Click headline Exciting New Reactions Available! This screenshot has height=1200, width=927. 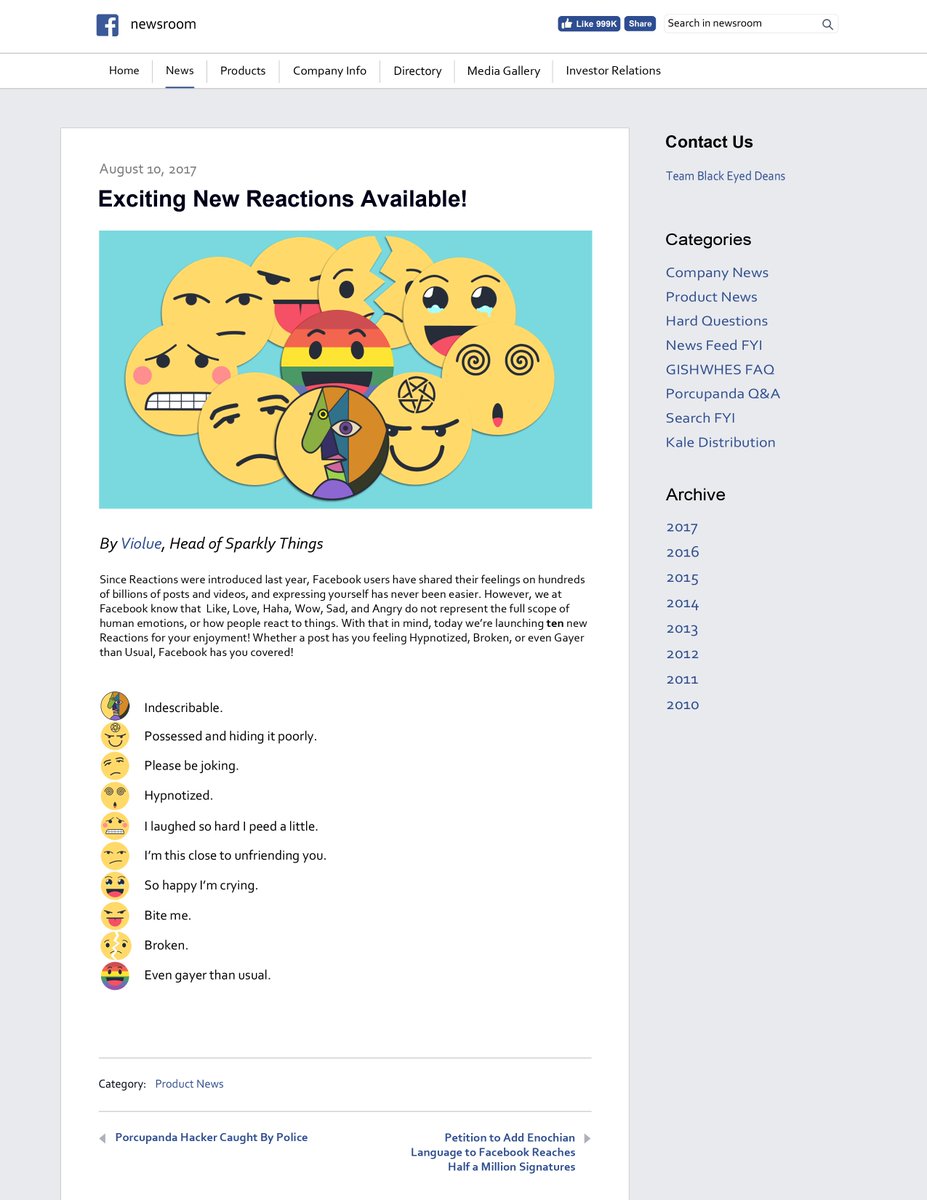point(282,199)
